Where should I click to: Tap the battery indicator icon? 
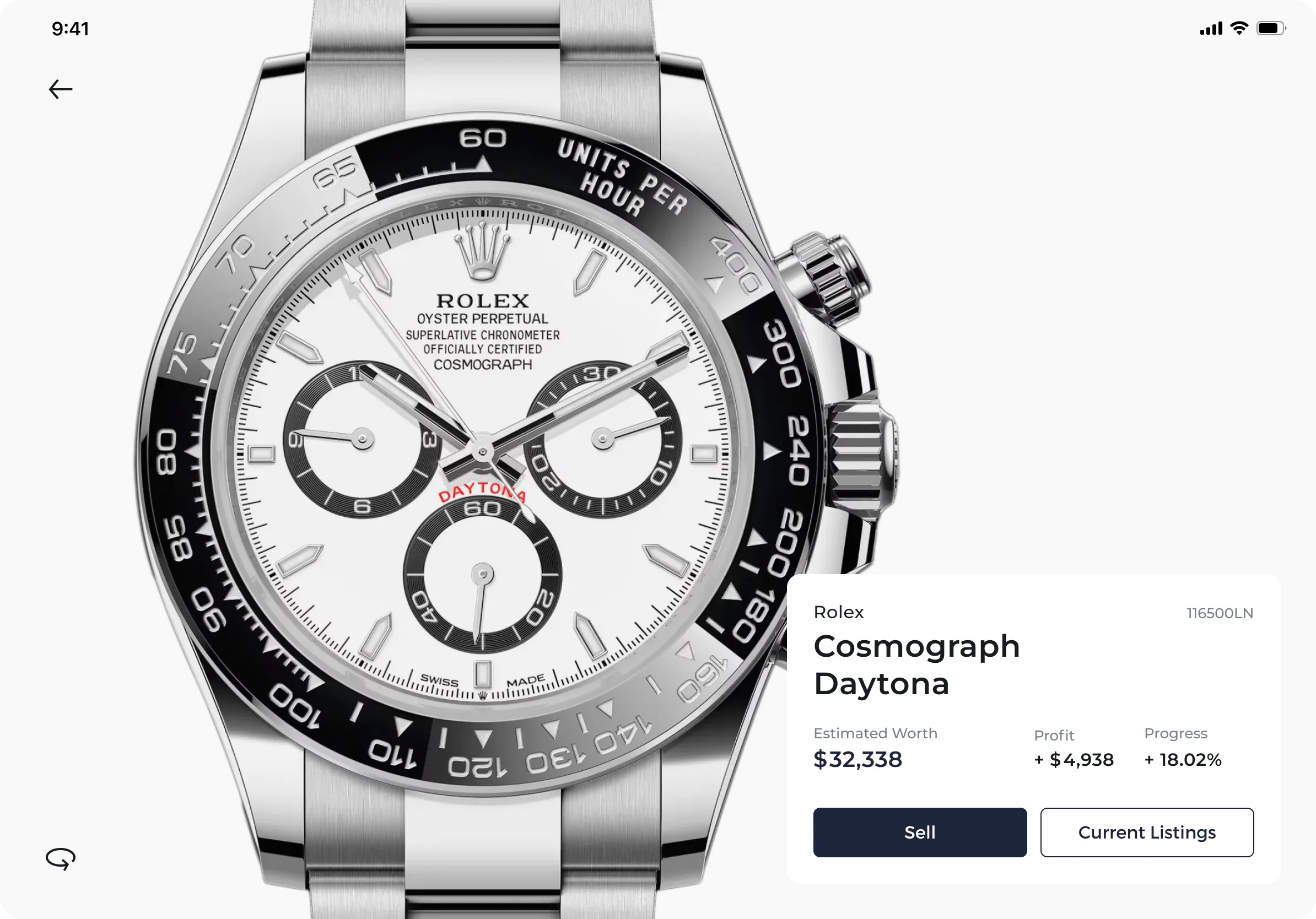click(1271, 28)
